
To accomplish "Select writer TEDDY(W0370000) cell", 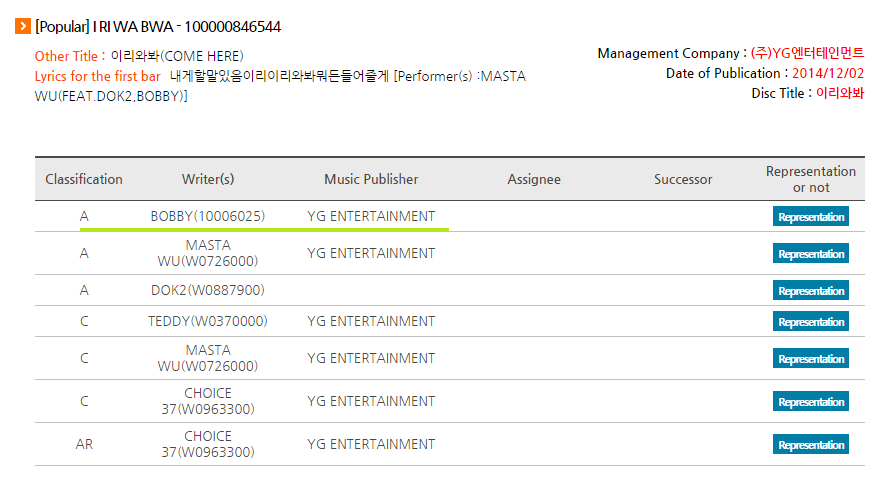I will coord(208,321).
